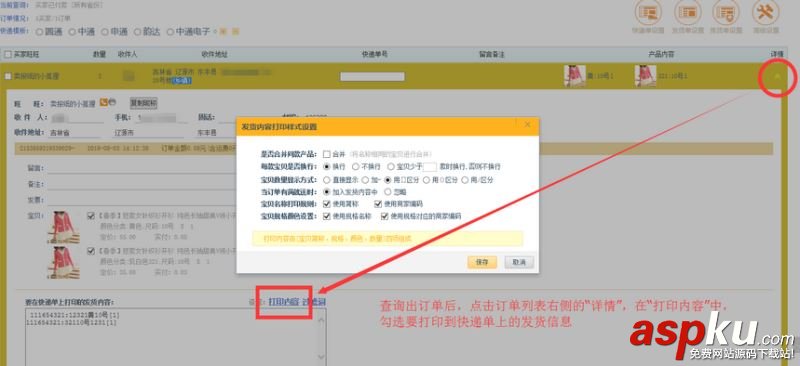Select the 不换行 radio option
The height and width of the screenshot is (366, 800).
pyautogui.click(x=356, y=167)
